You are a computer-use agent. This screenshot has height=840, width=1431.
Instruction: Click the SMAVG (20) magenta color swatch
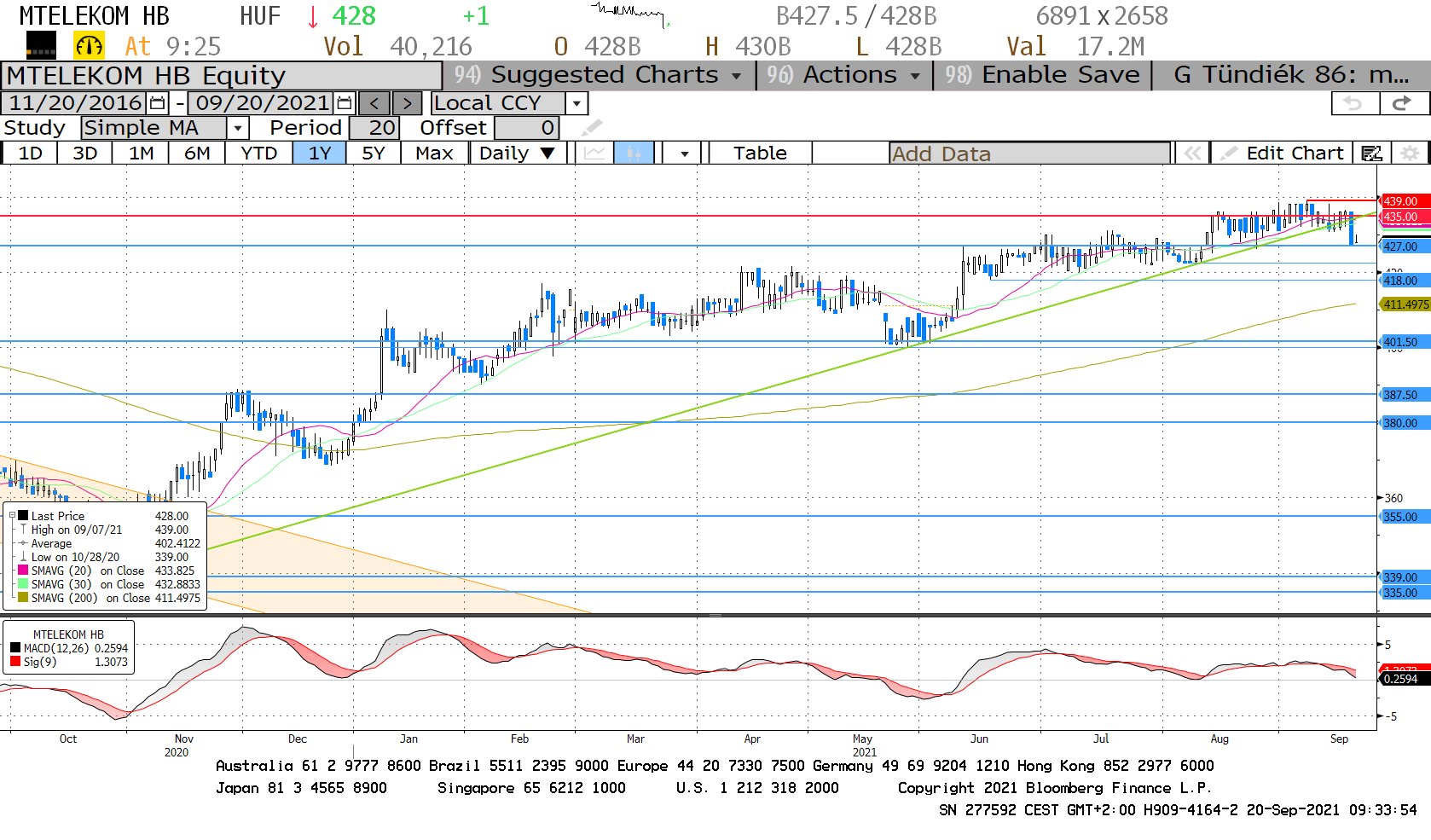(x=23, y=571)
